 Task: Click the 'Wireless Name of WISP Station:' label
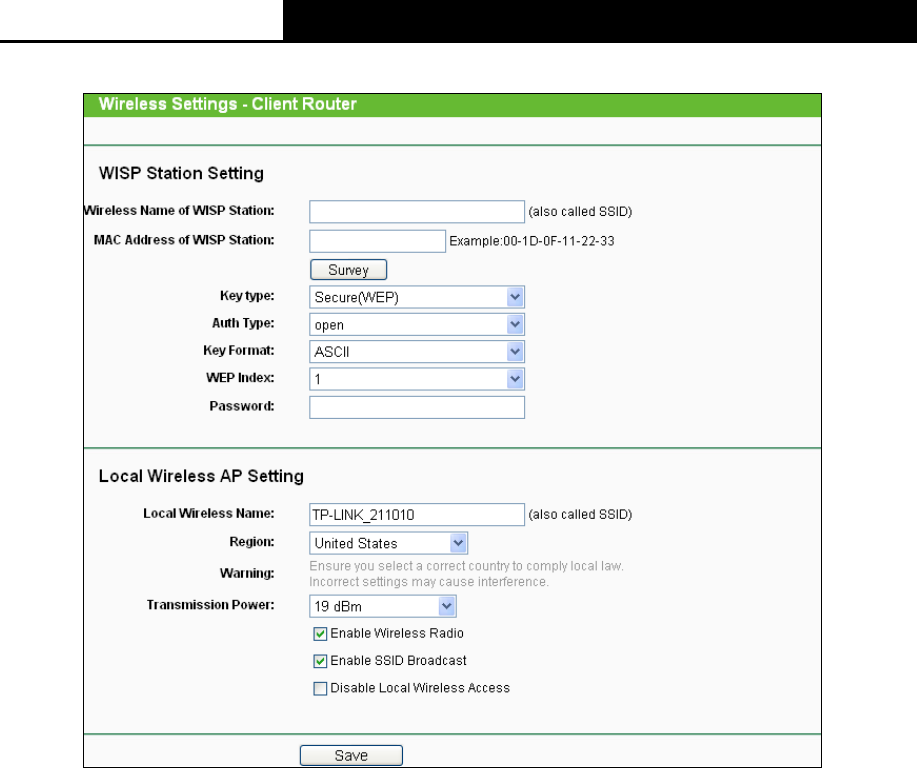(x=179, y=211)
